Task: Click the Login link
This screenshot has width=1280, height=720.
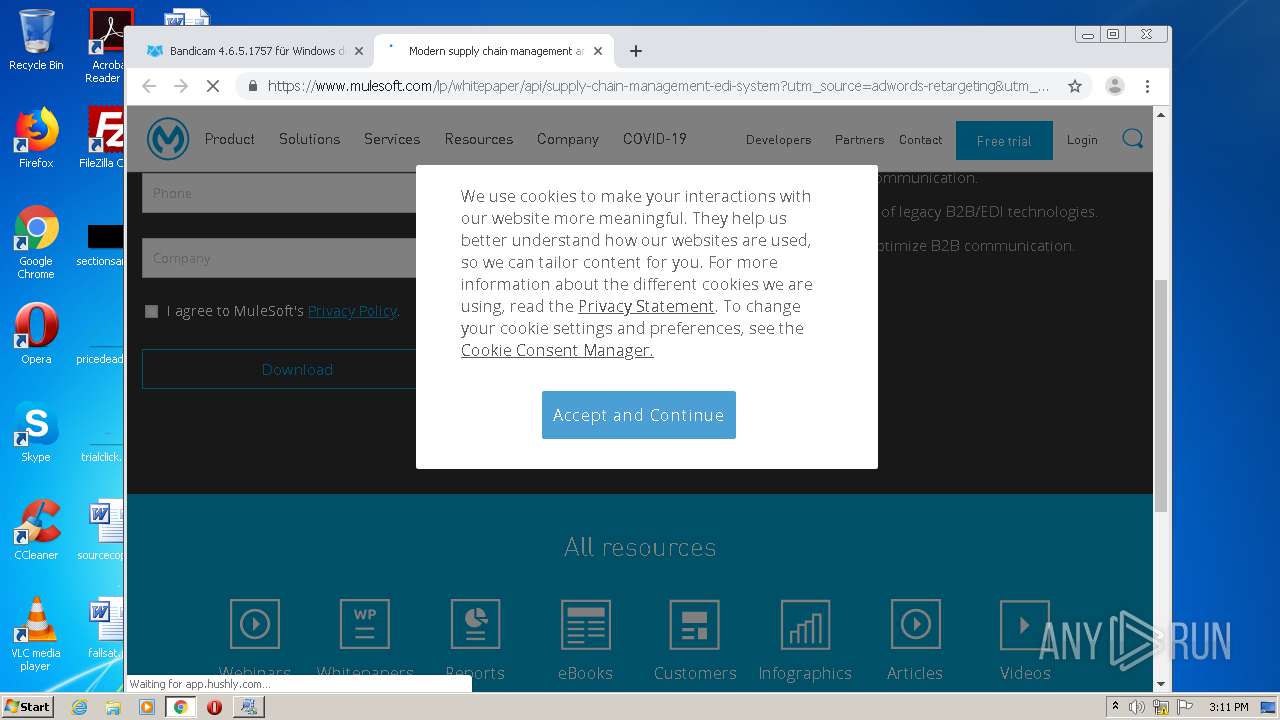Action: click(1082, 140)
